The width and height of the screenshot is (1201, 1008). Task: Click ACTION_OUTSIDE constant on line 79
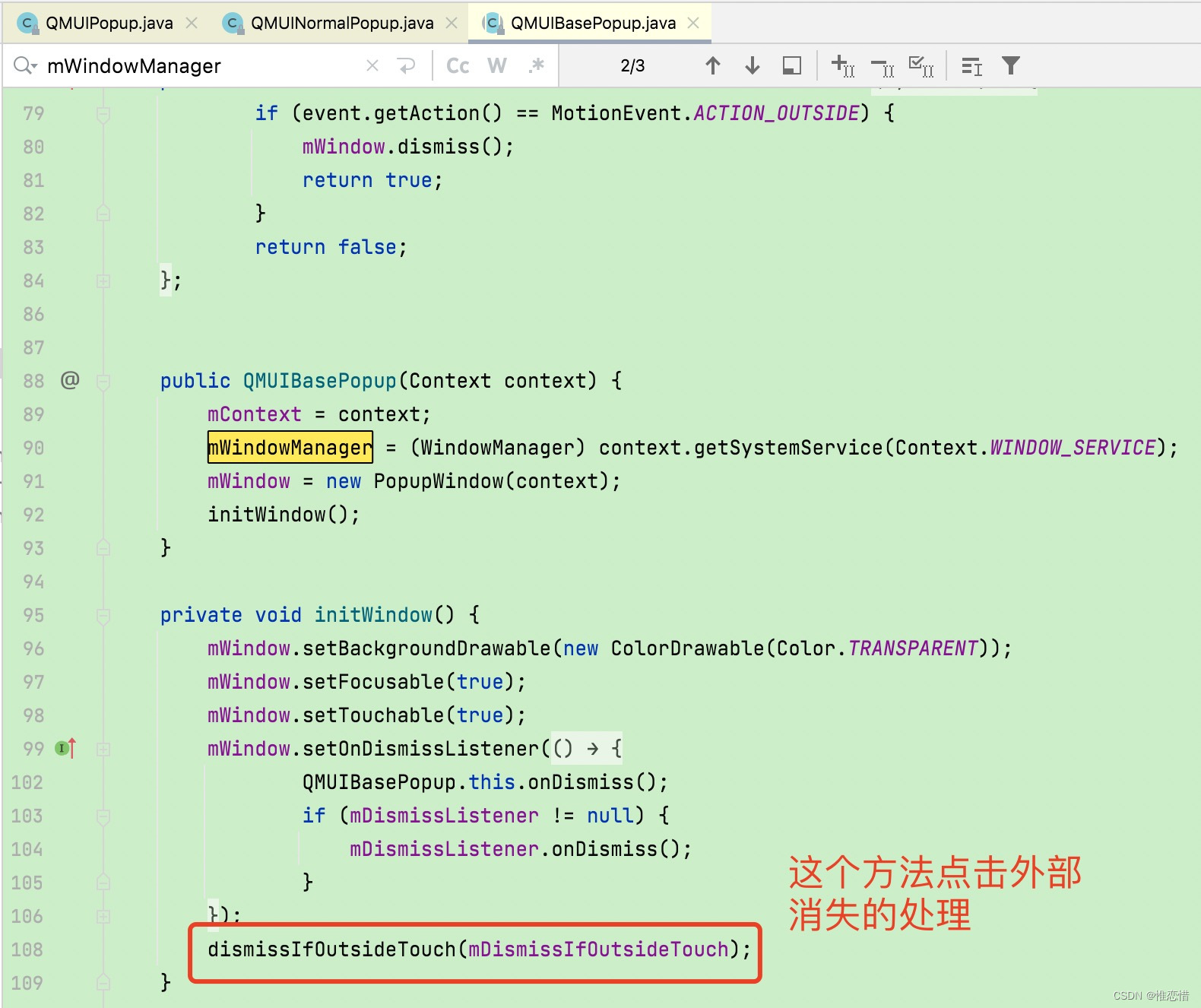pyautogui.click(x=776, y=113)
